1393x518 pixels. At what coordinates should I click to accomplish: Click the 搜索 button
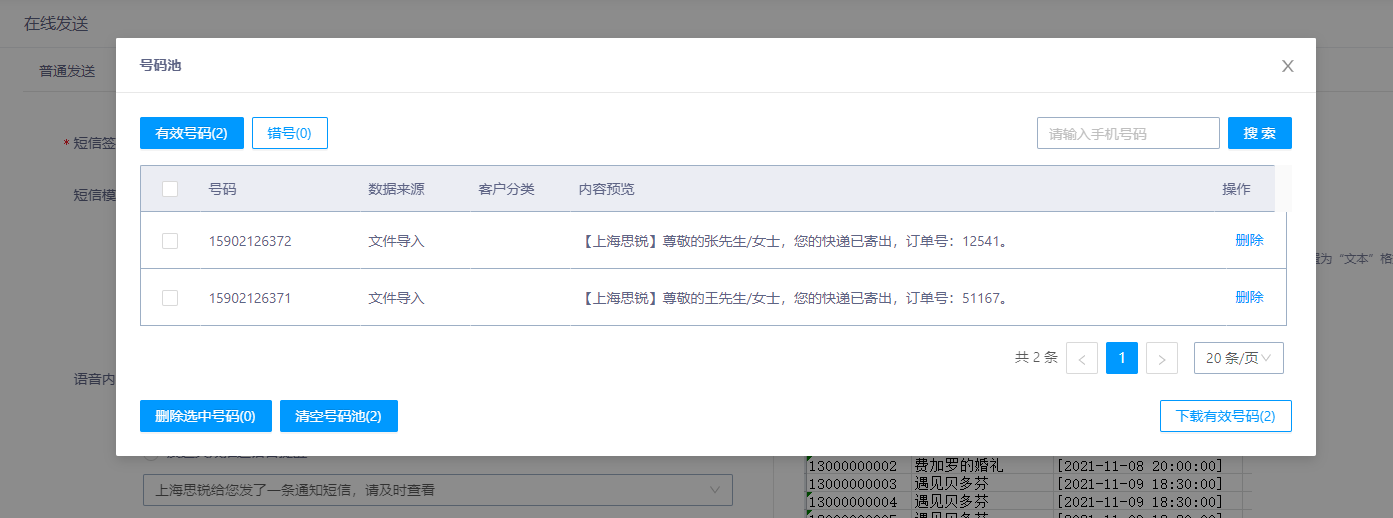(1259, 133)
